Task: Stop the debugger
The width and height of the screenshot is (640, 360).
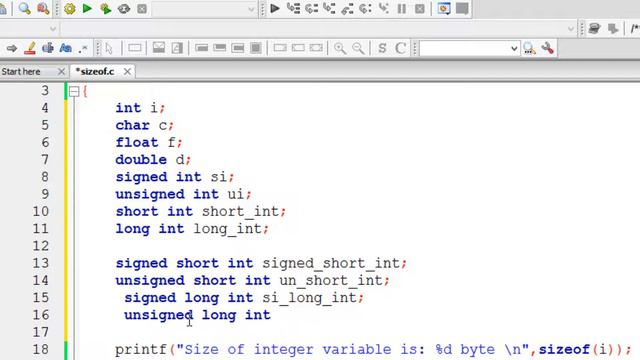Action: 420,9
